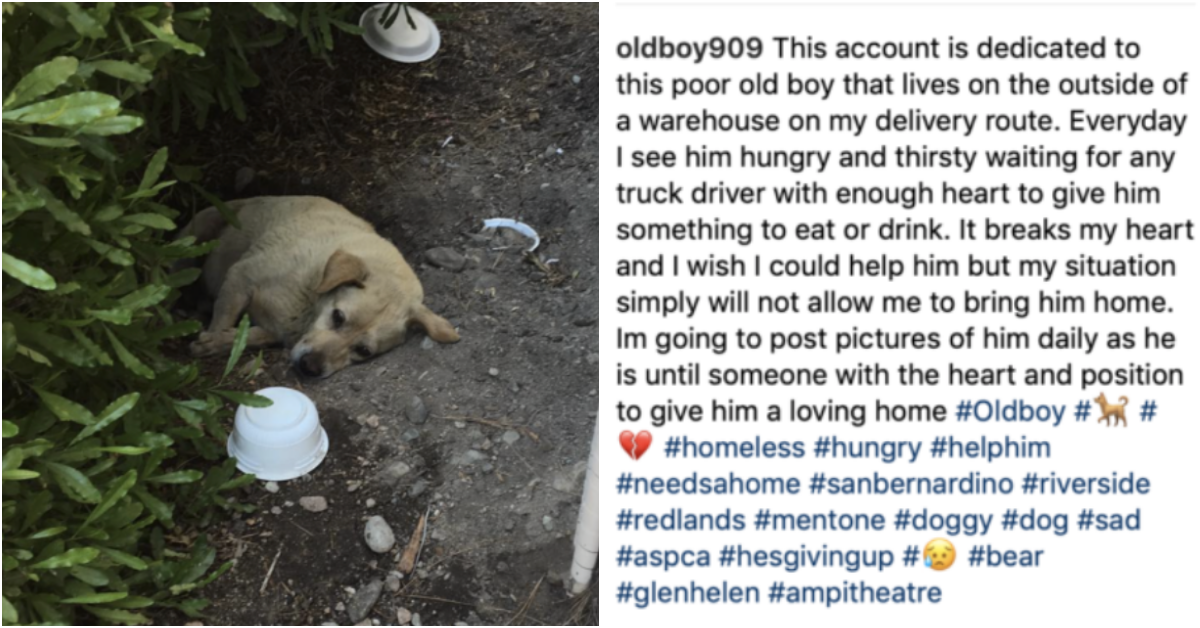Open the #sanbernardino hashtag
The image size is (1200, 628).
[x=911, y=484]
